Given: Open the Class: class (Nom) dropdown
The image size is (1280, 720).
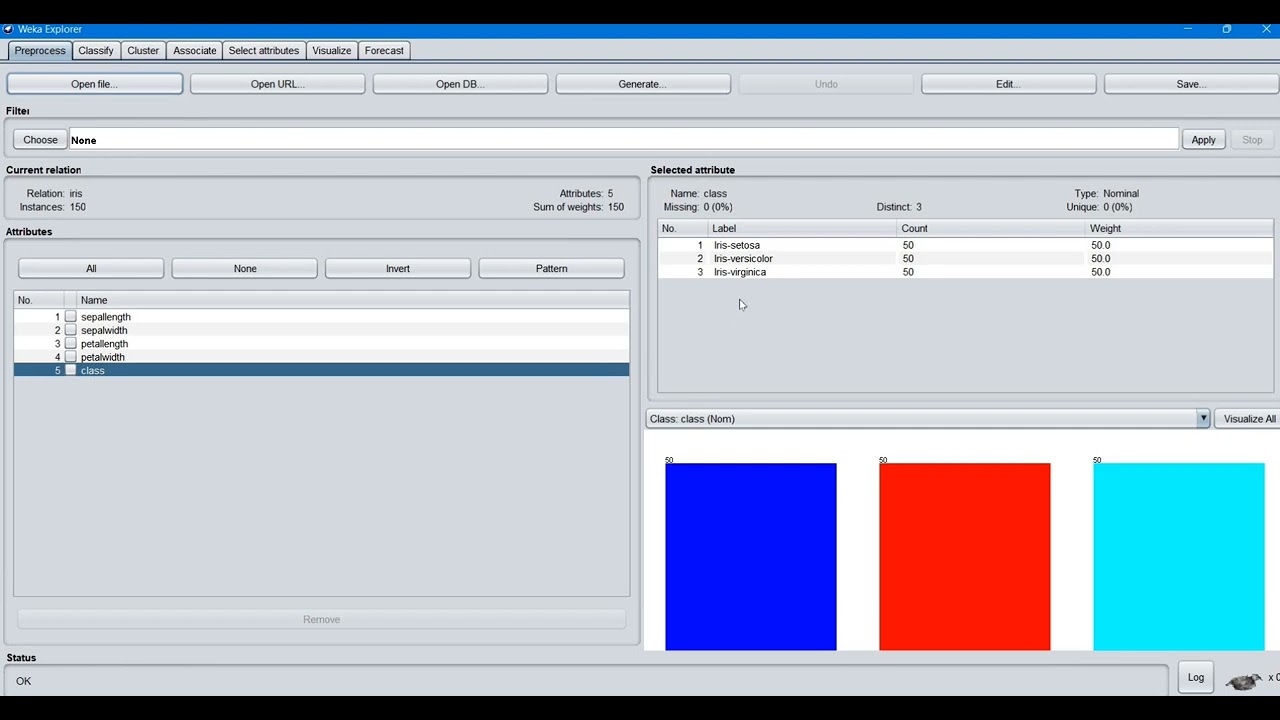Looking at the screenshot, I should [927, 419].
